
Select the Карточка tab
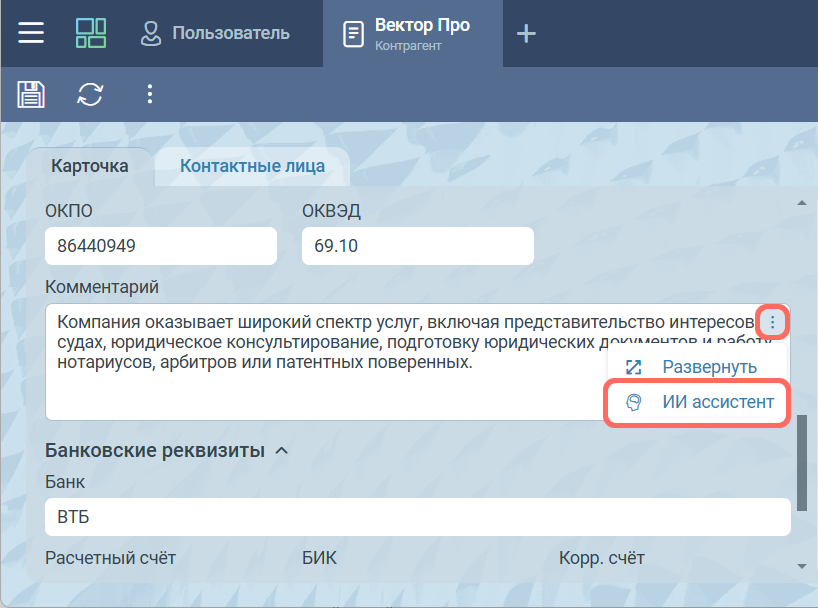coord(90,166)
